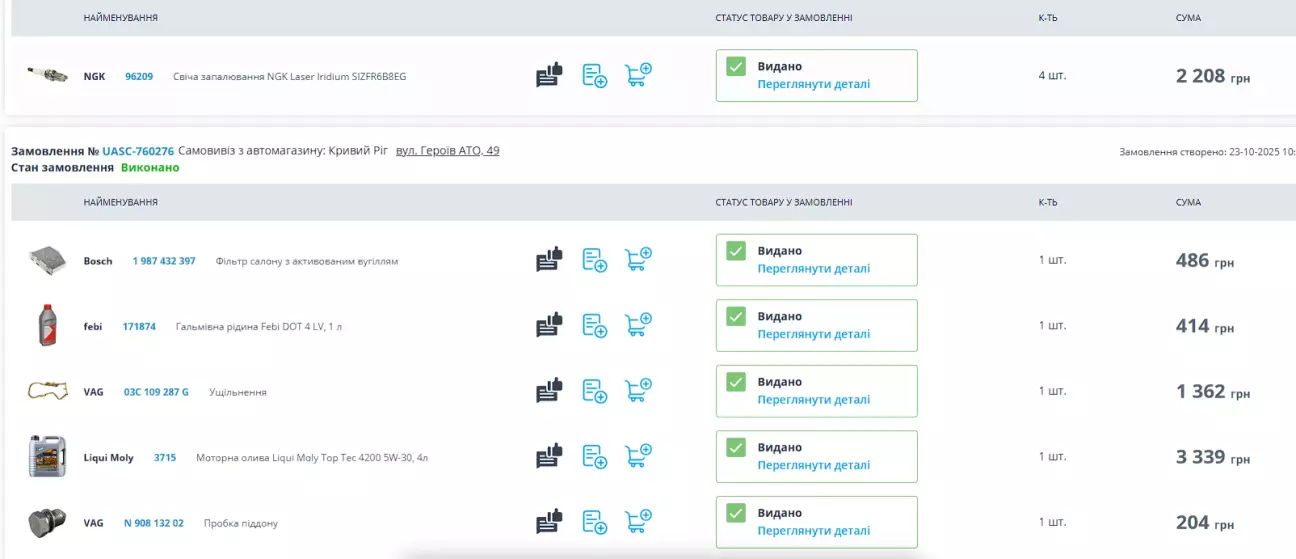Open article 171874 for febi brake fluid
This screenshot has height=559, width=1296.
pos(139,326)
